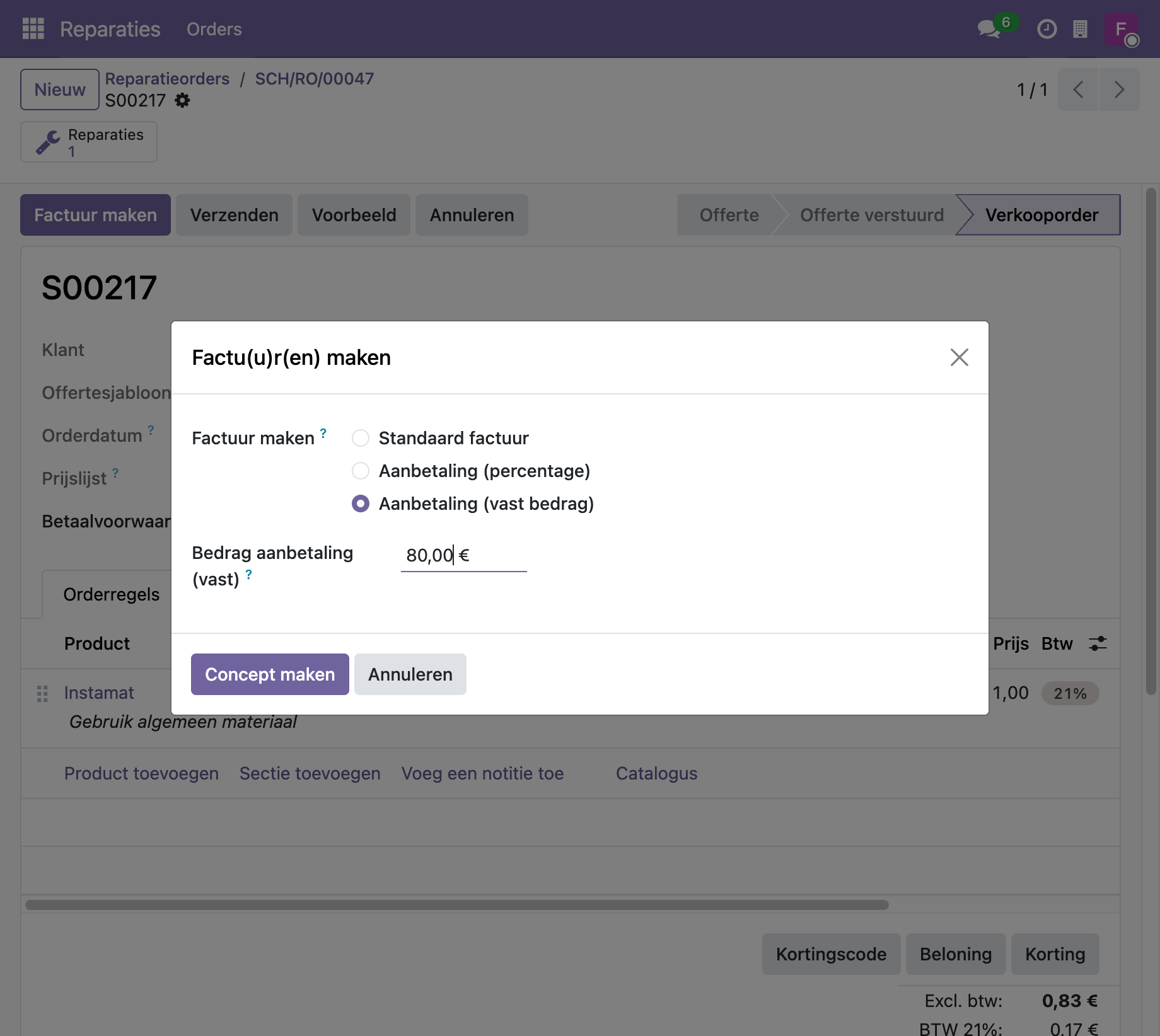
Task: Open the user avatar menu
Action: [x=1121, y=29]
